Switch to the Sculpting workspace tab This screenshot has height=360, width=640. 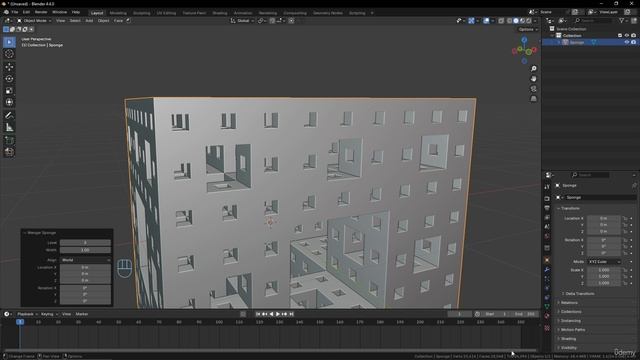tap(142, 13)
